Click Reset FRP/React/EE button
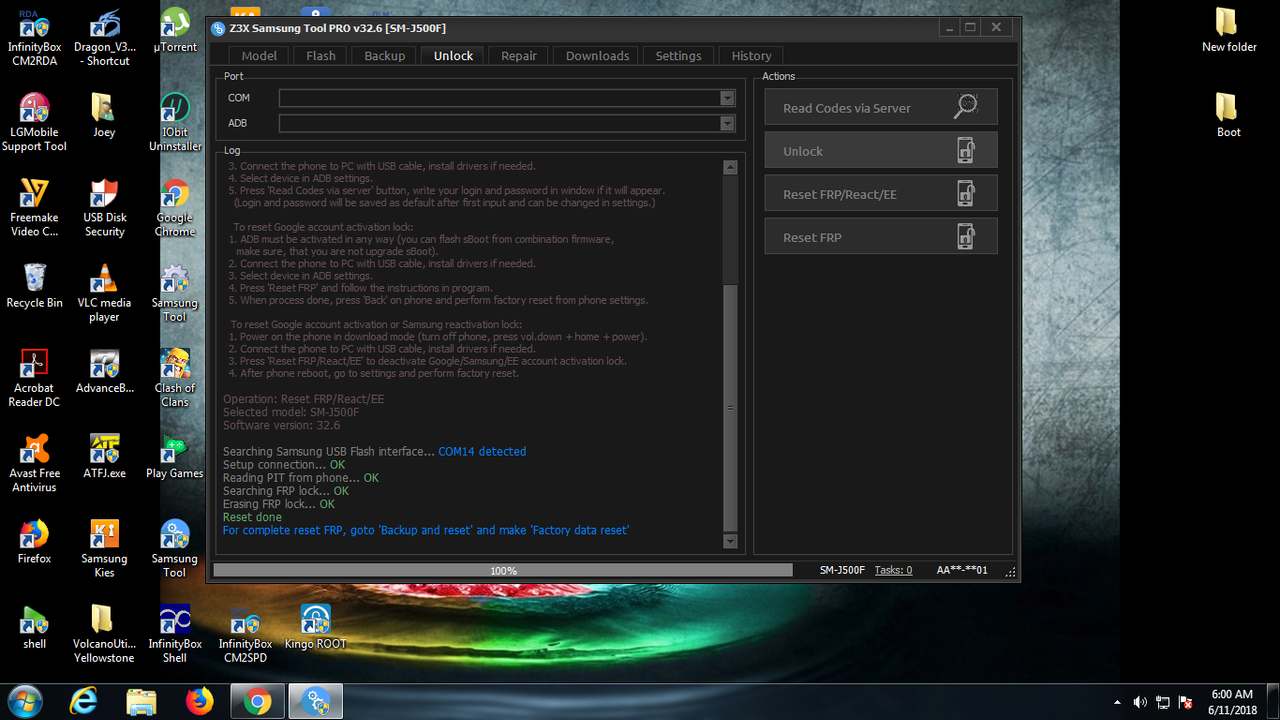Screen dimensions: 1280x720 pos(881,194)
